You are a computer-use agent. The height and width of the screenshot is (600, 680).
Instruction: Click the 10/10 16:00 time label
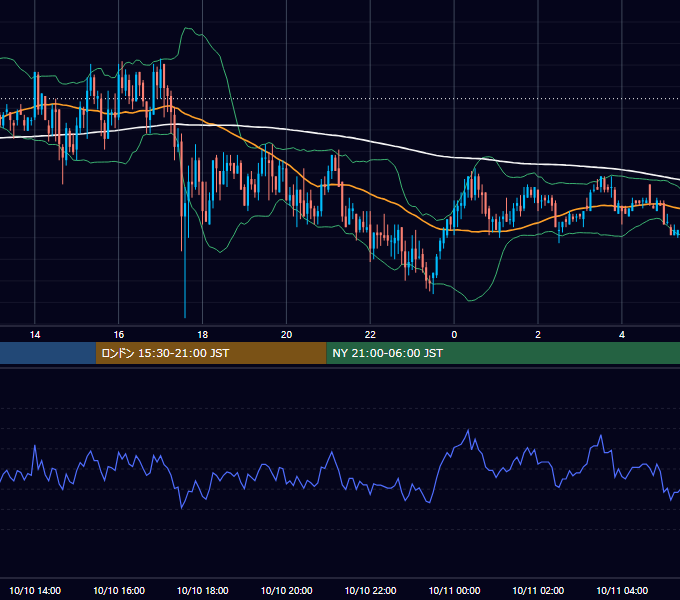pos(119,590)
